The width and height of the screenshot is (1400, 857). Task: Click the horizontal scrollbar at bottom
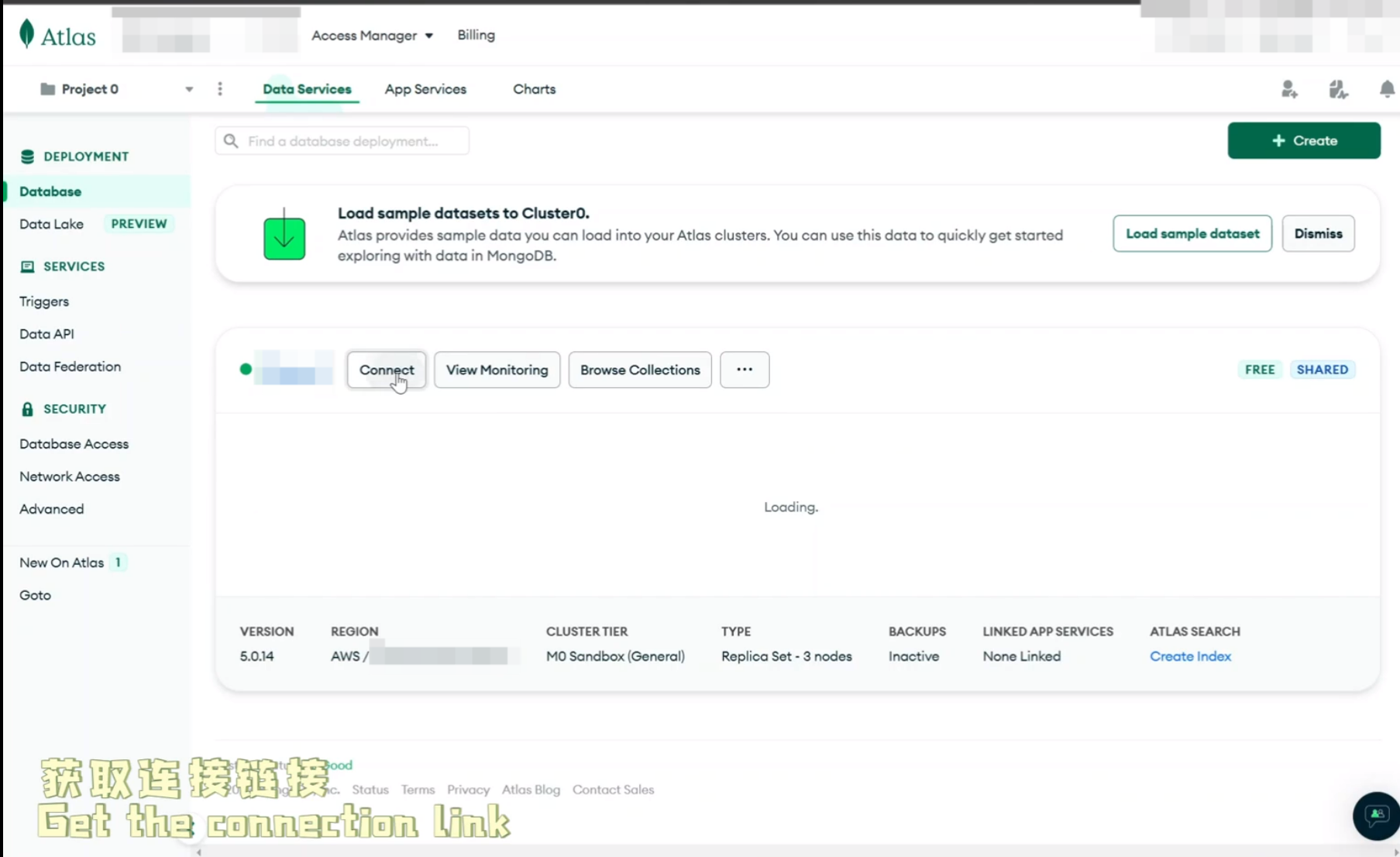click(x=798, y=852)
